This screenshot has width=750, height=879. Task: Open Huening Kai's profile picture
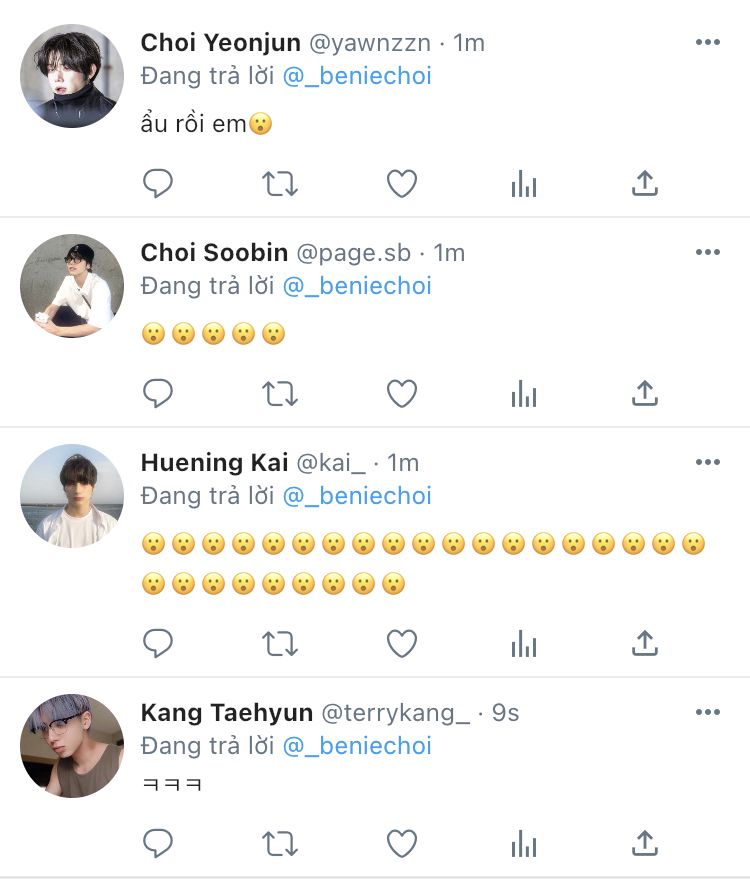tap(72, 496)
